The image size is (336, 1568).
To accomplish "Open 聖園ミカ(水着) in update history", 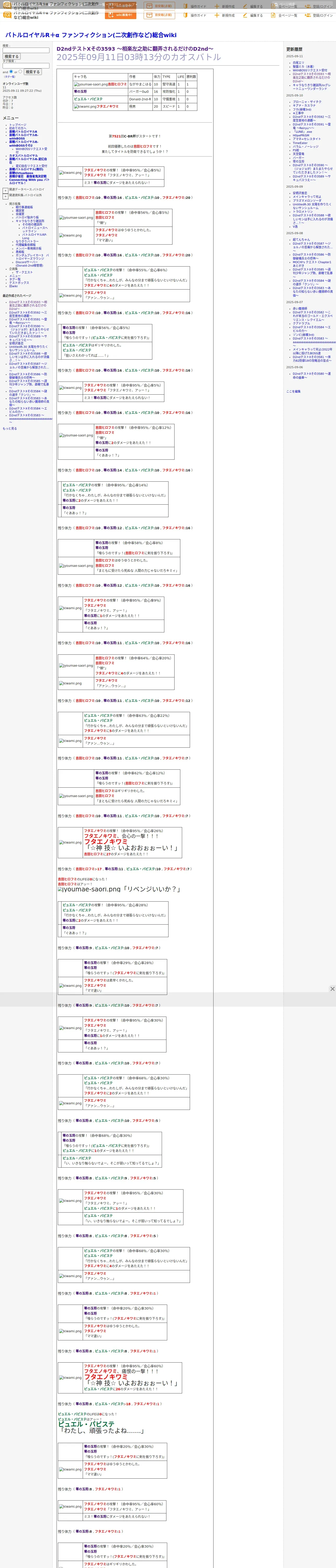I will pos(304,67).
